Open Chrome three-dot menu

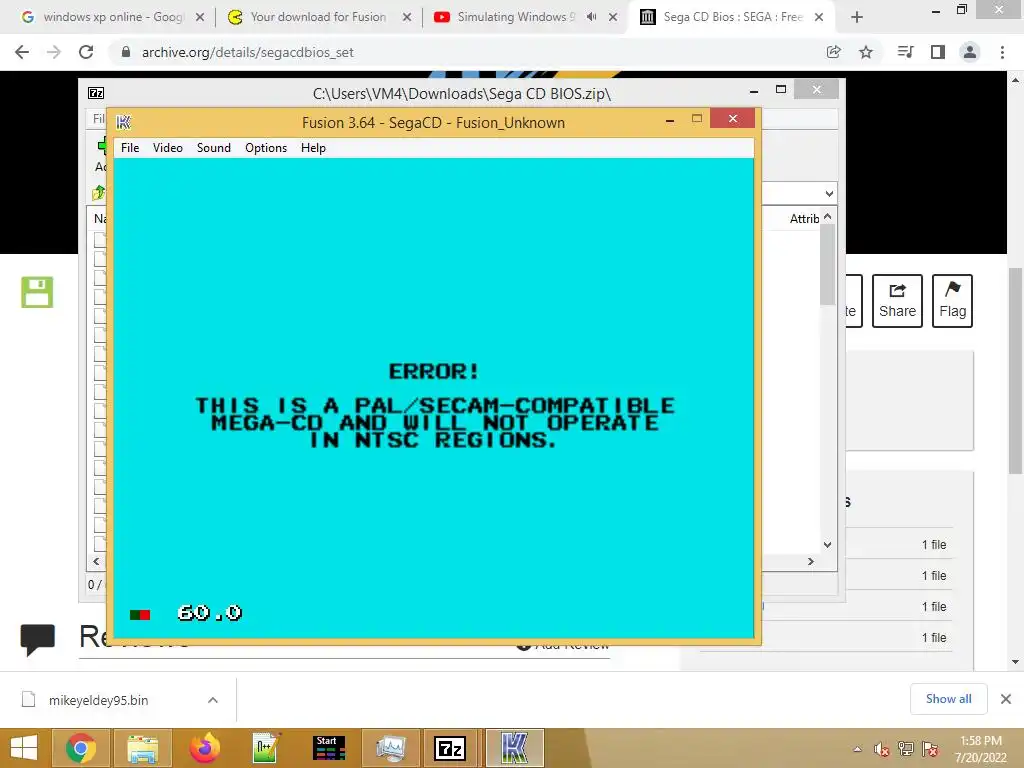(x=1002, y=52)
